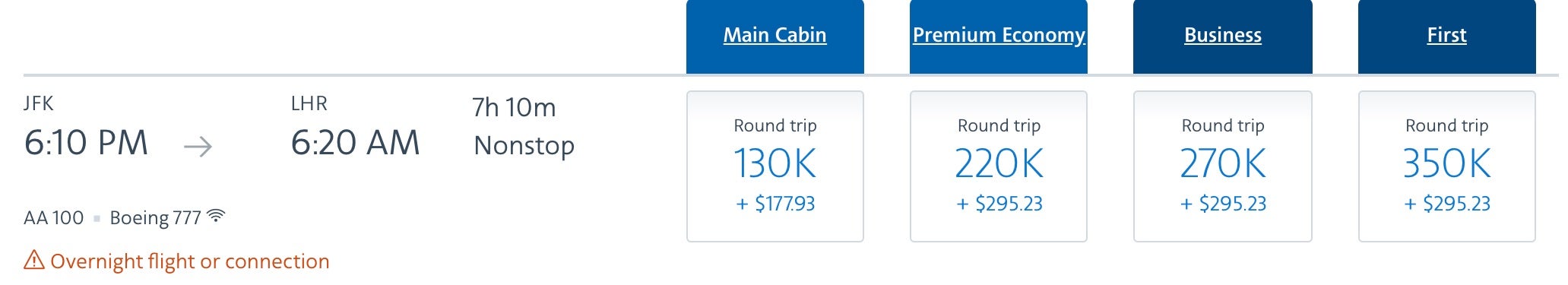Select the 350K First round trip fare

pyautogui.click(x=1446, y=166)
